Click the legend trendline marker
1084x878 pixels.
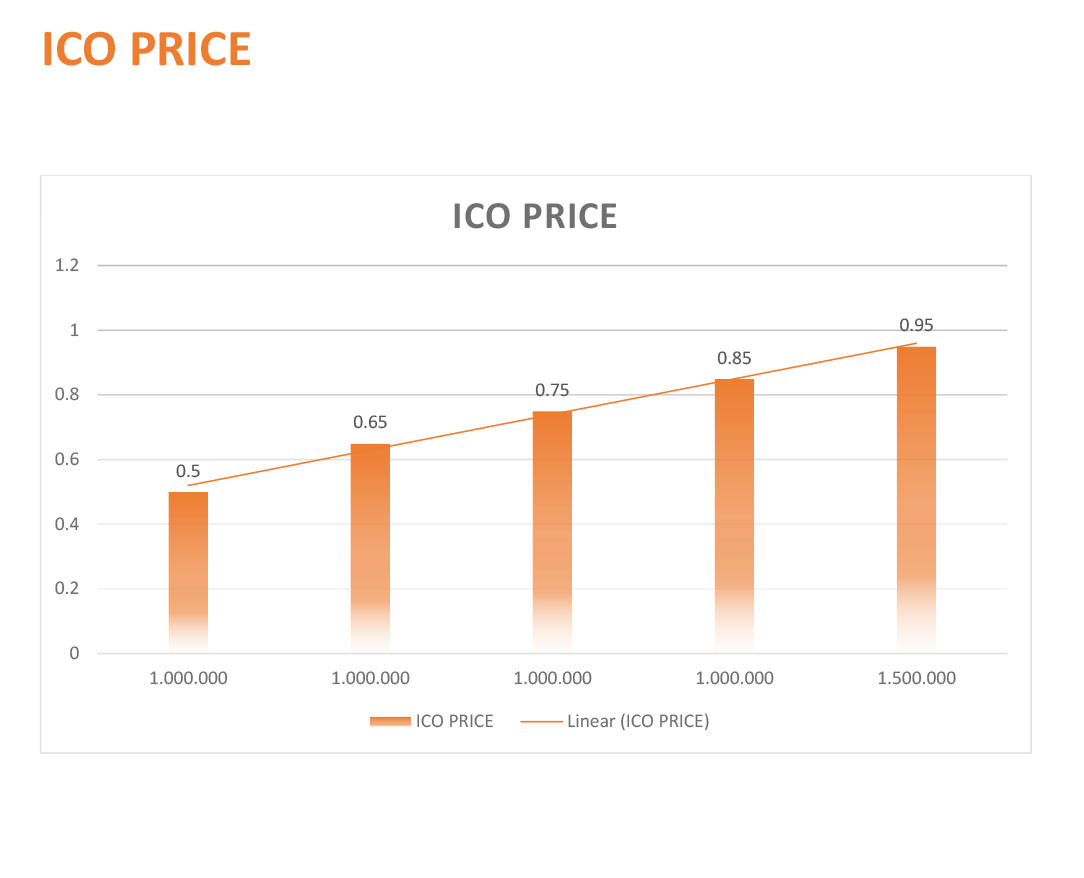[541, 721]
